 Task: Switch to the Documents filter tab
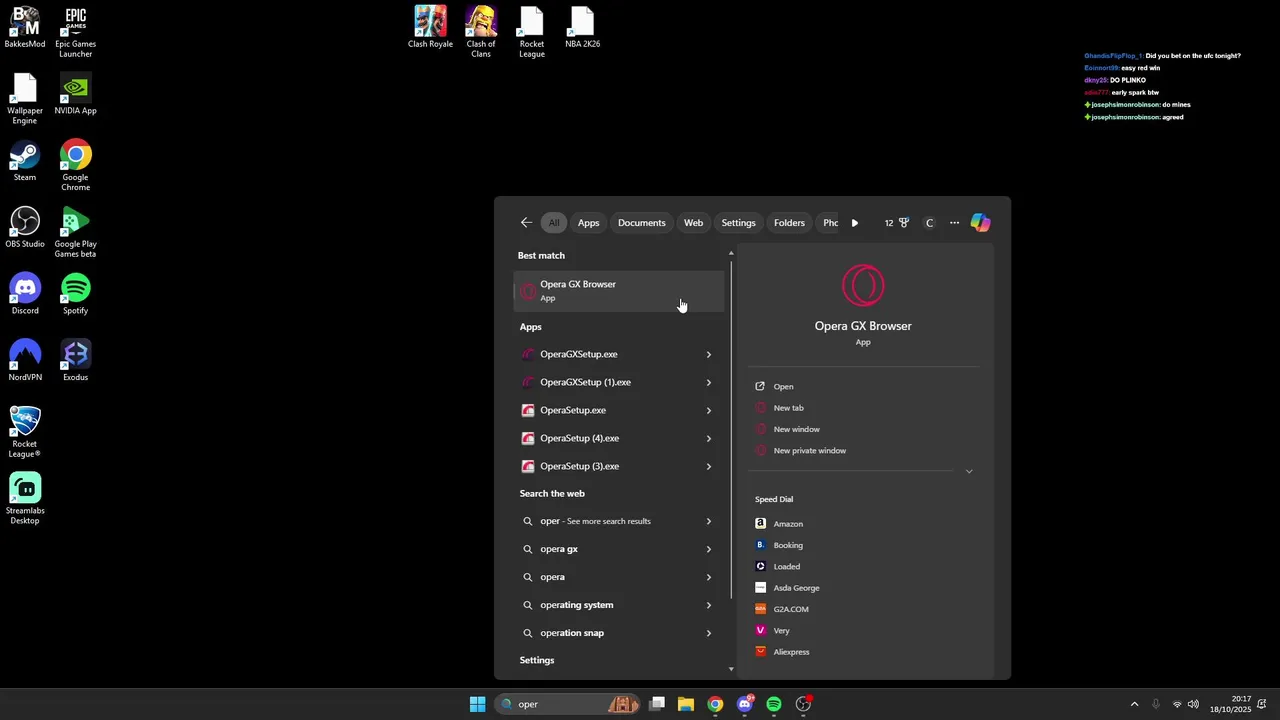click(641, 223)
